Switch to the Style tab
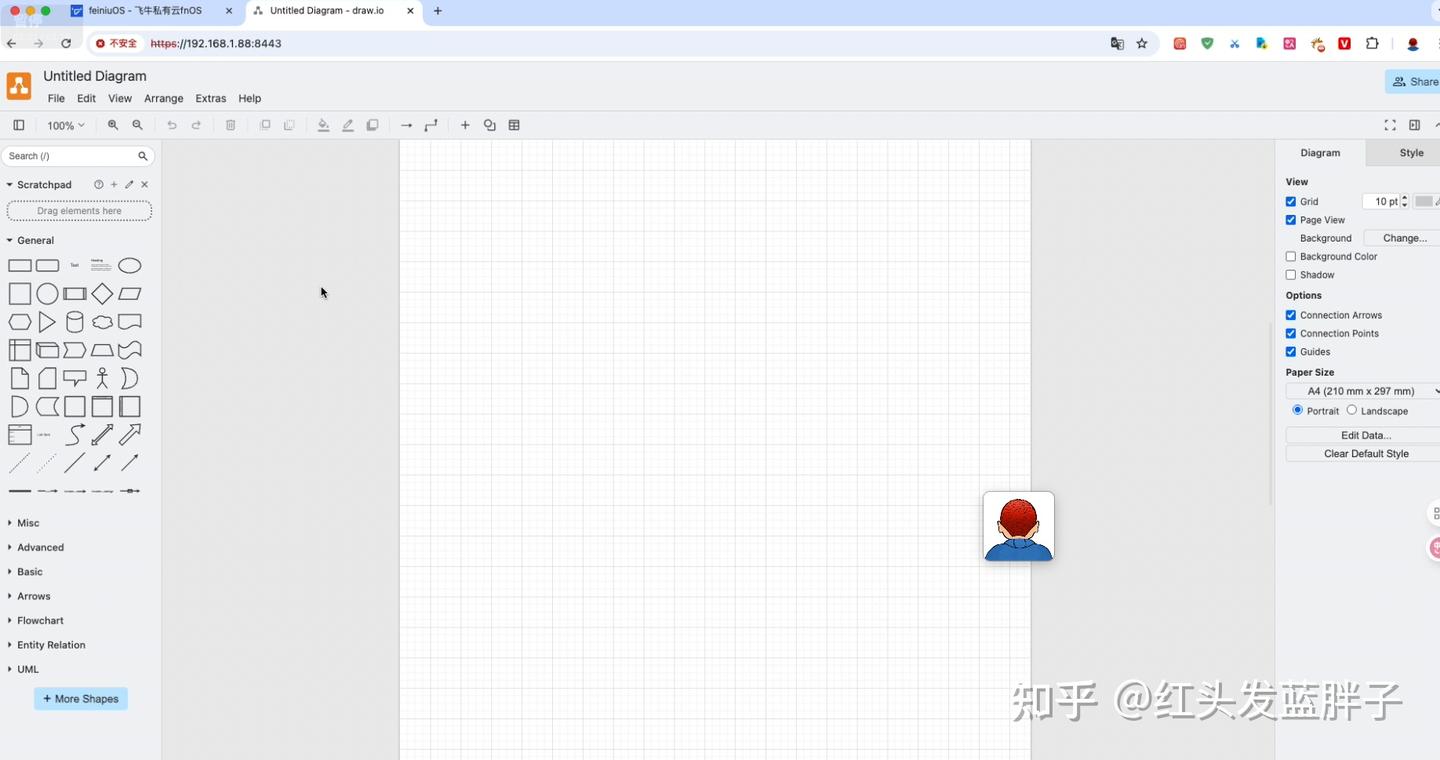1440x760 pixels. click(1411, 153)
